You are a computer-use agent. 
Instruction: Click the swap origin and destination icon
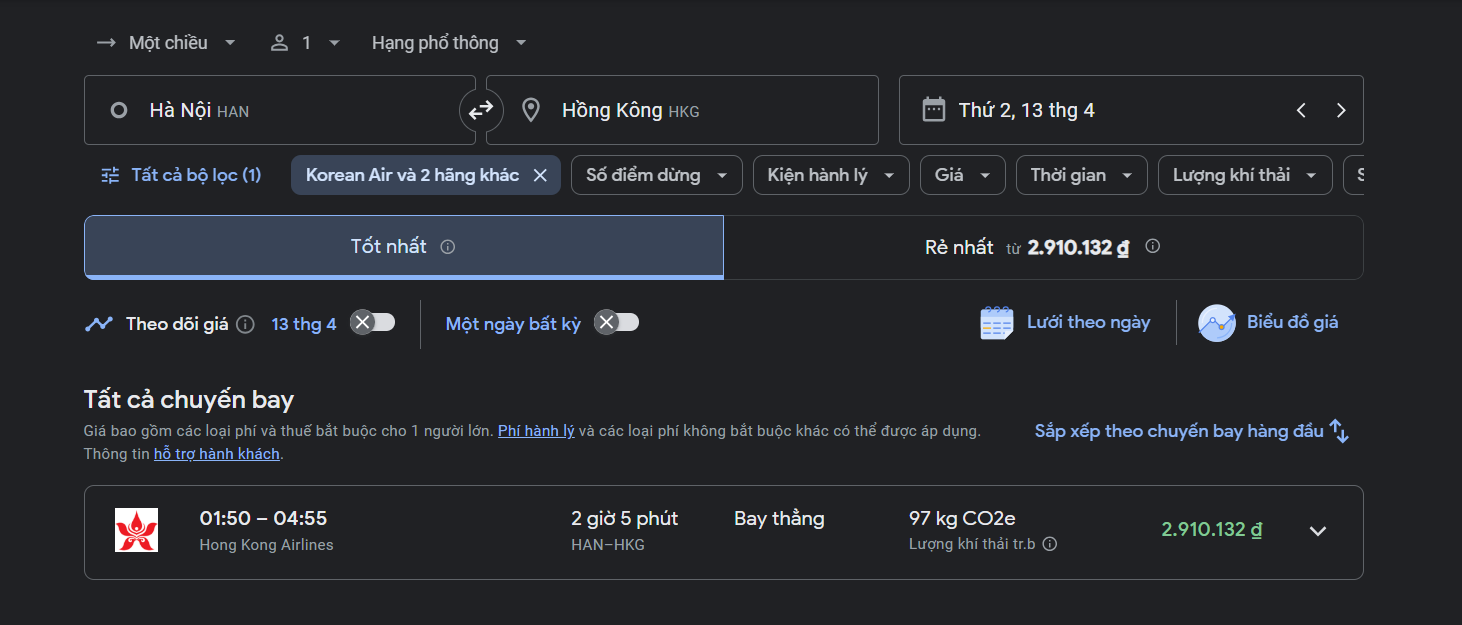tap(481, 110)
